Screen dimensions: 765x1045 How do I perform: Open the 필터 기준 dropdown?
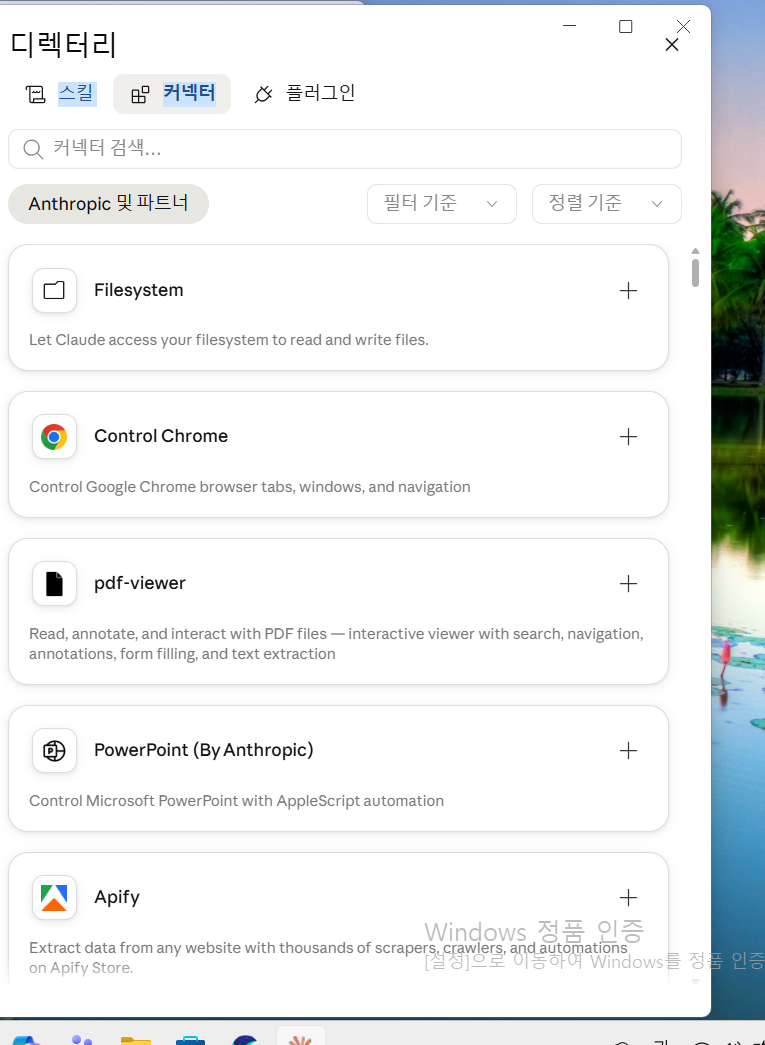[442, 203]
